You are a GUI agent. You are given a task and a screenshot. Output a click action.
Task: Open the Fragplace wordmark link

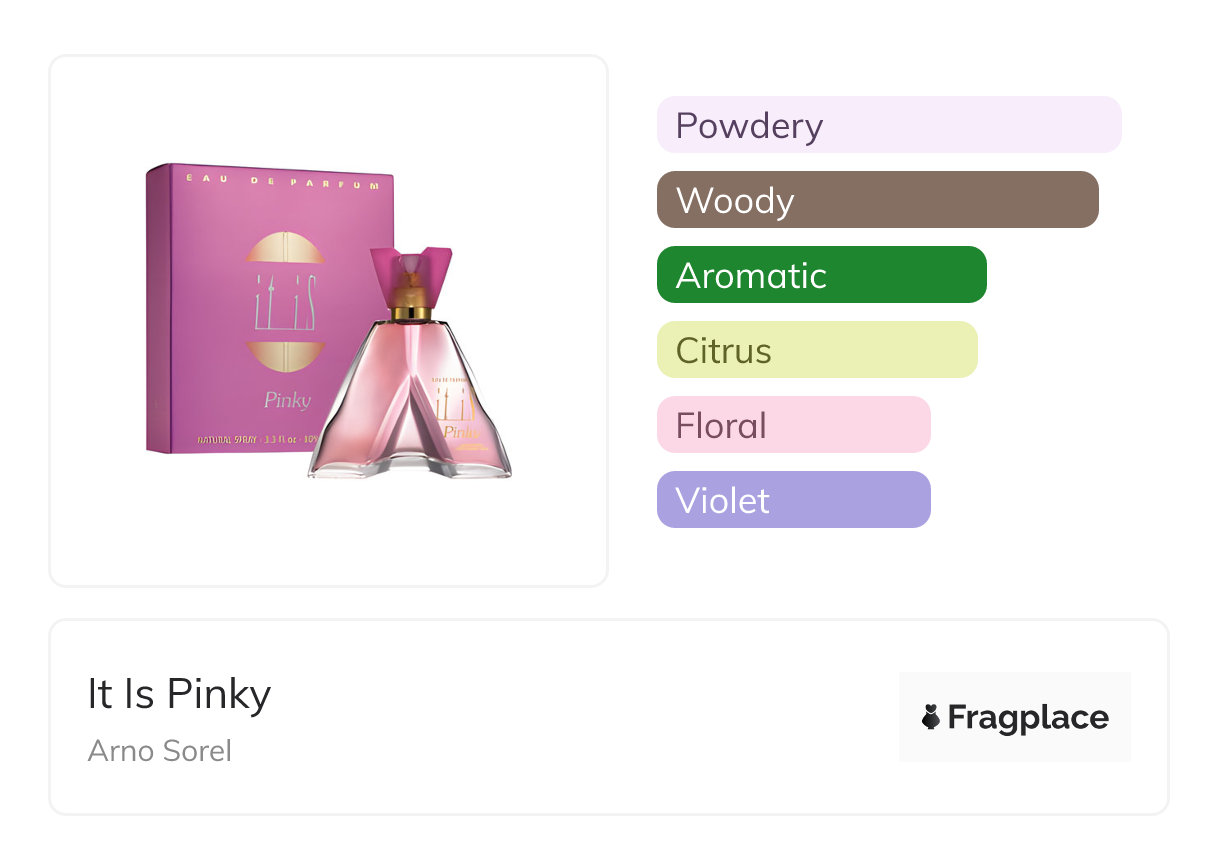[x=1028, y=717]
